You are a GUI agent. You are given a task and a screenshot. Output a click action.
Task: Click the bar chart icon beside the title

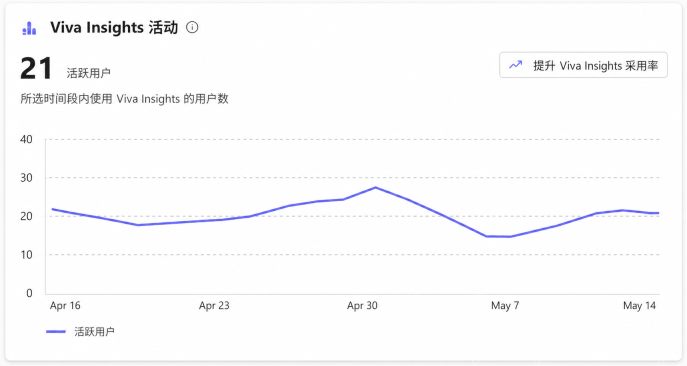pyautogui.click(x=29, y=28)
